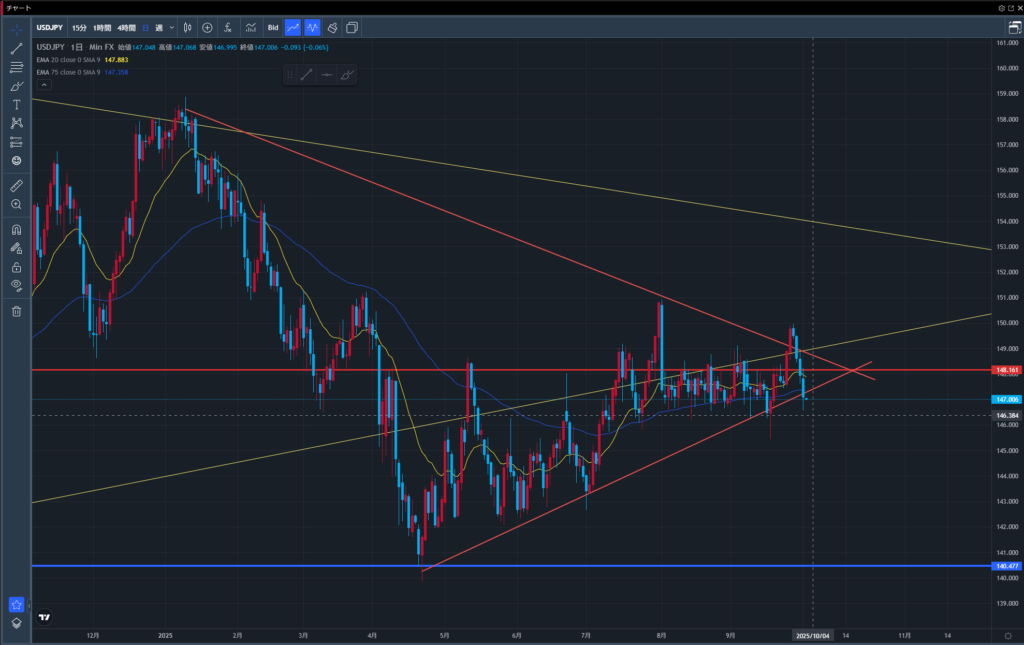The height and width of the screenshot is (645, 1024).
Task: Hide all drawings with the eye icon
Action: pos(16,285)
